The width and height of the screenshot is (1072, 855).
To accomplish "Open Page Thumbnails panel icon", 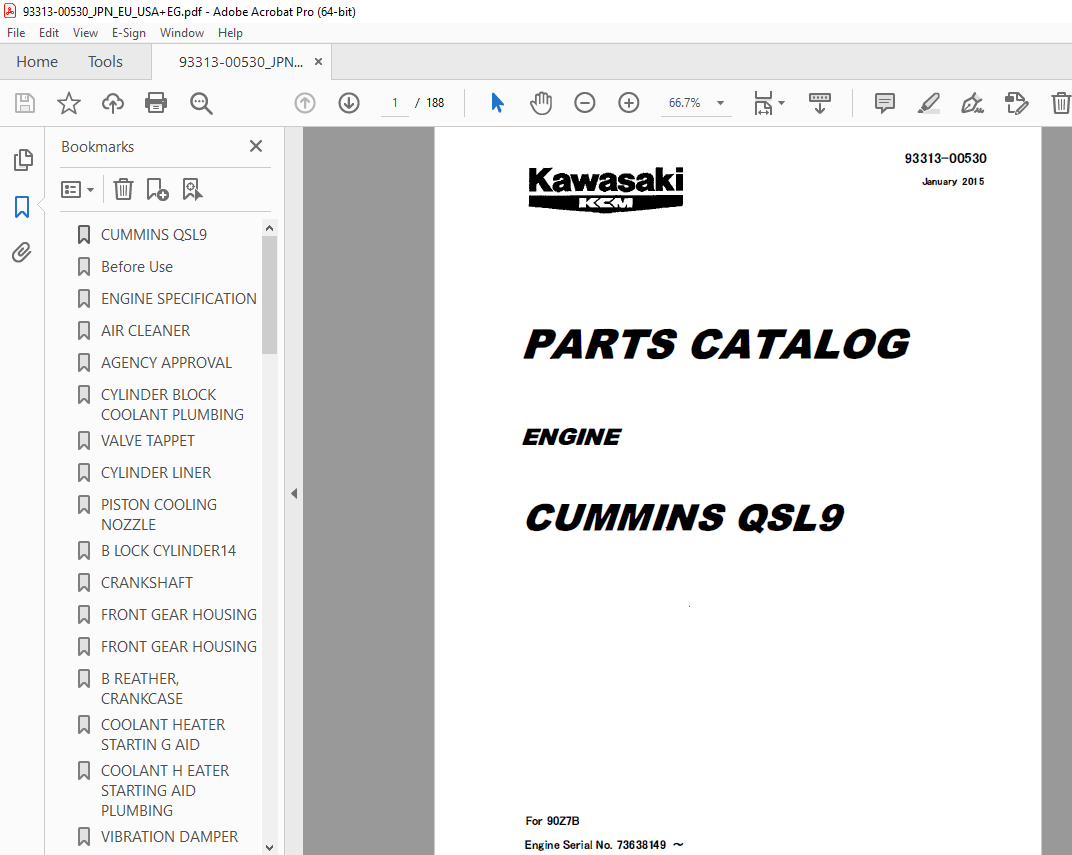I will (23, 160).
